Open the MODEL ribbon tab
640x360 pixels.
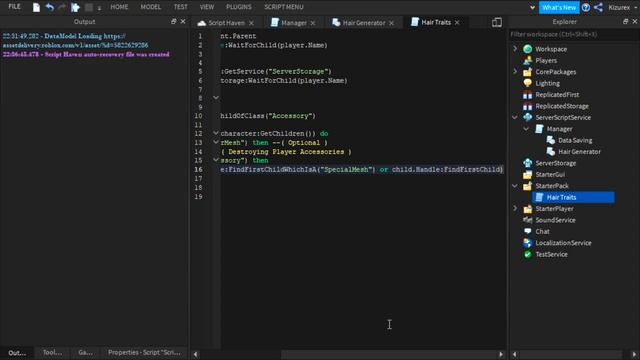(151, 7)
